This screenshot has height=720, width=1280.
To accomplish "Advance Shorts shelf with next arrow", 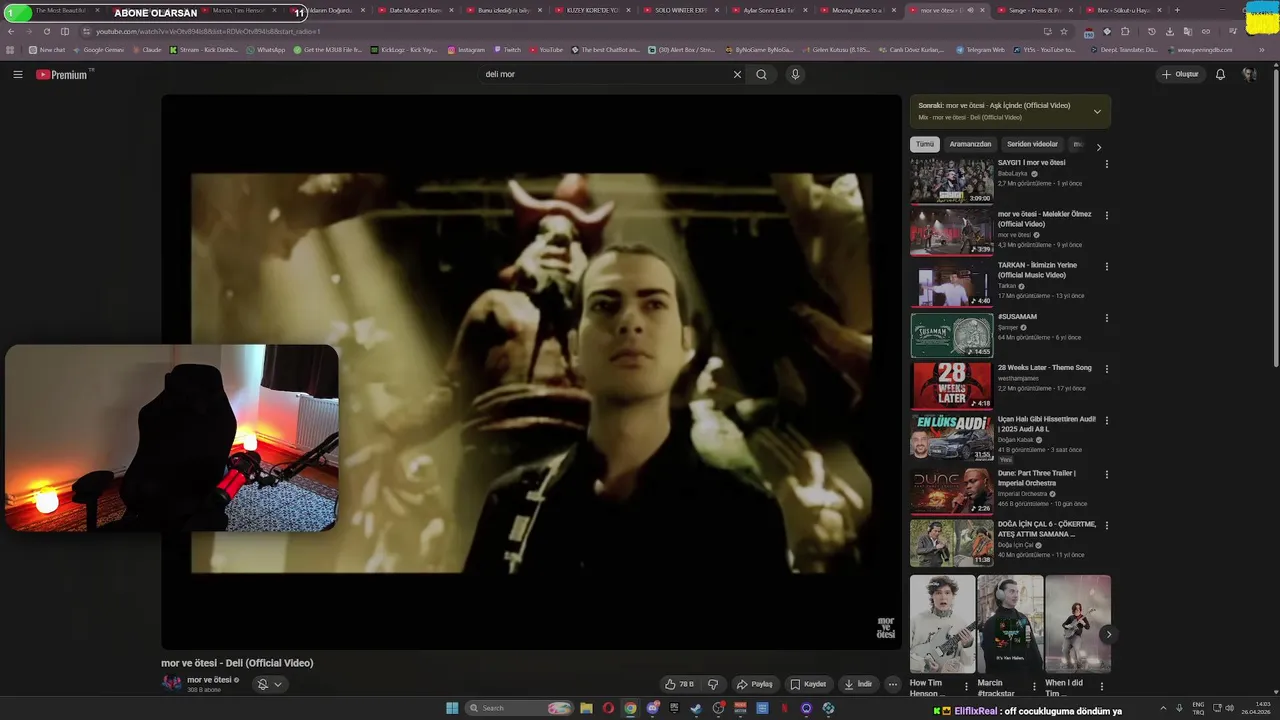I will click(1108, 634).
